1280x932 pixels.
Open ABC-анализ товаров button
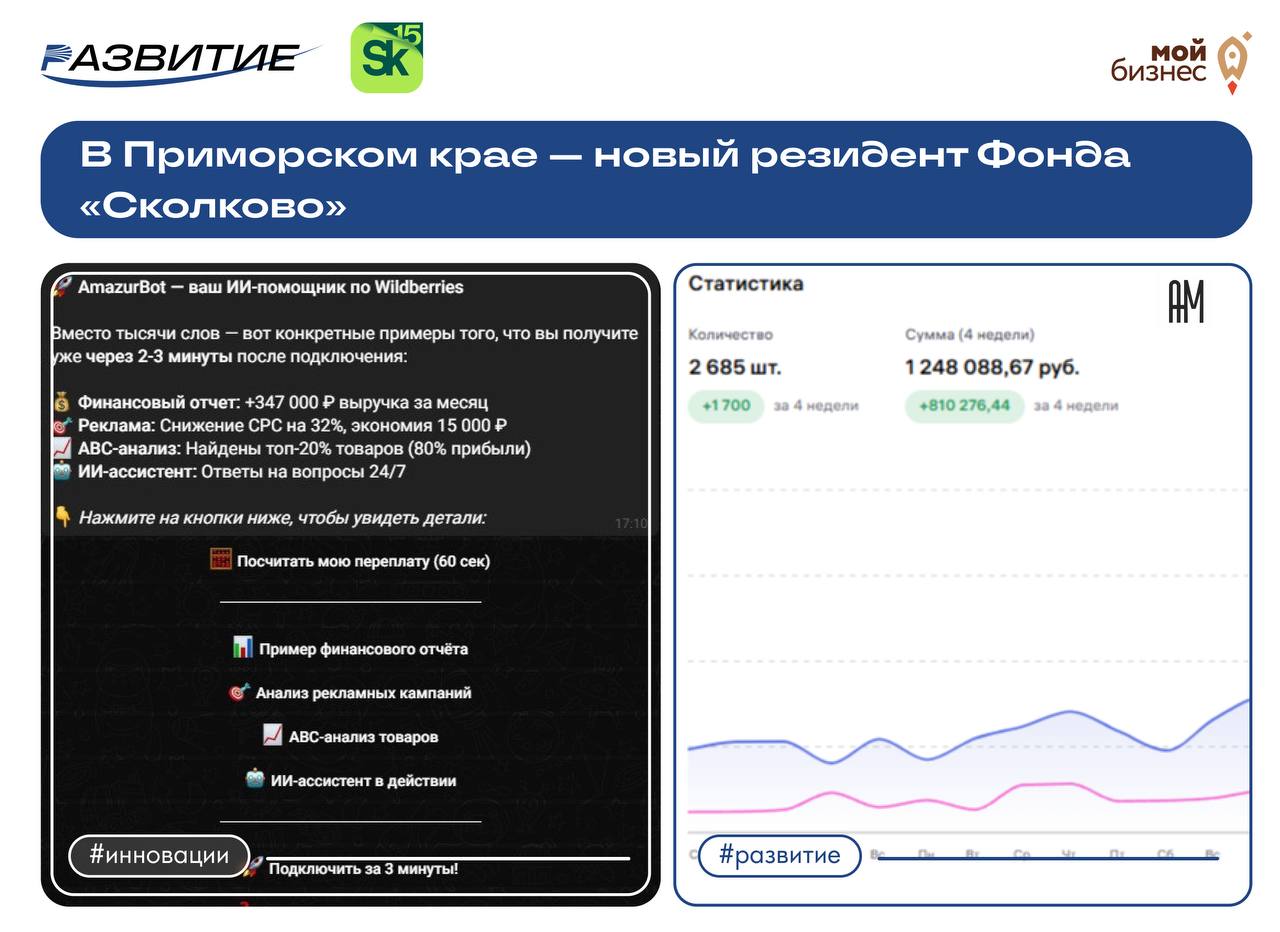pyautogui.click(x=350, y=737)
